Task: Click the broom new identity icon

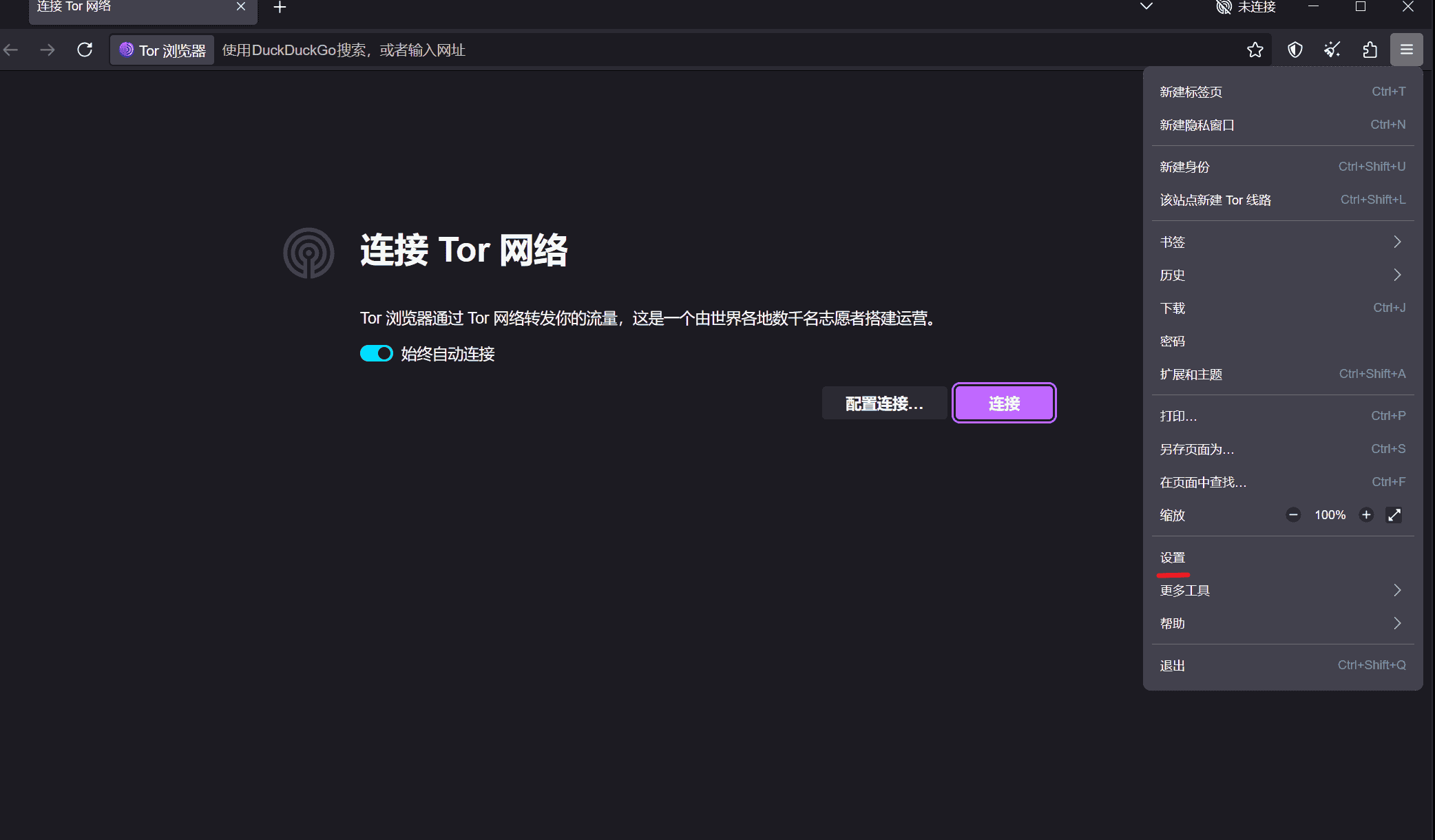Action: (1332, 50)
